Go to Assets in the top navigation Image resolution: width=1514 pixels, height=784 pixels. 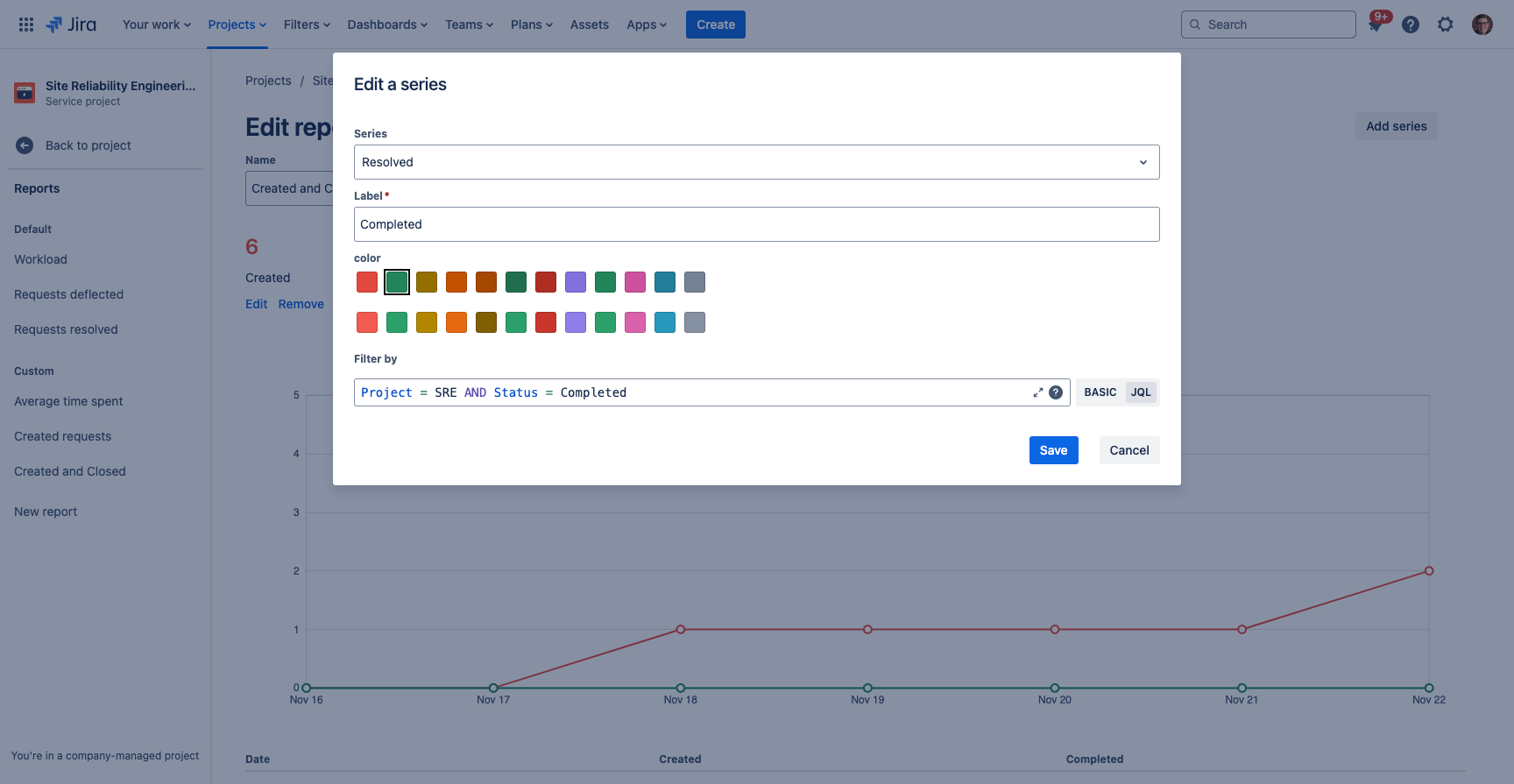point(590,25)
